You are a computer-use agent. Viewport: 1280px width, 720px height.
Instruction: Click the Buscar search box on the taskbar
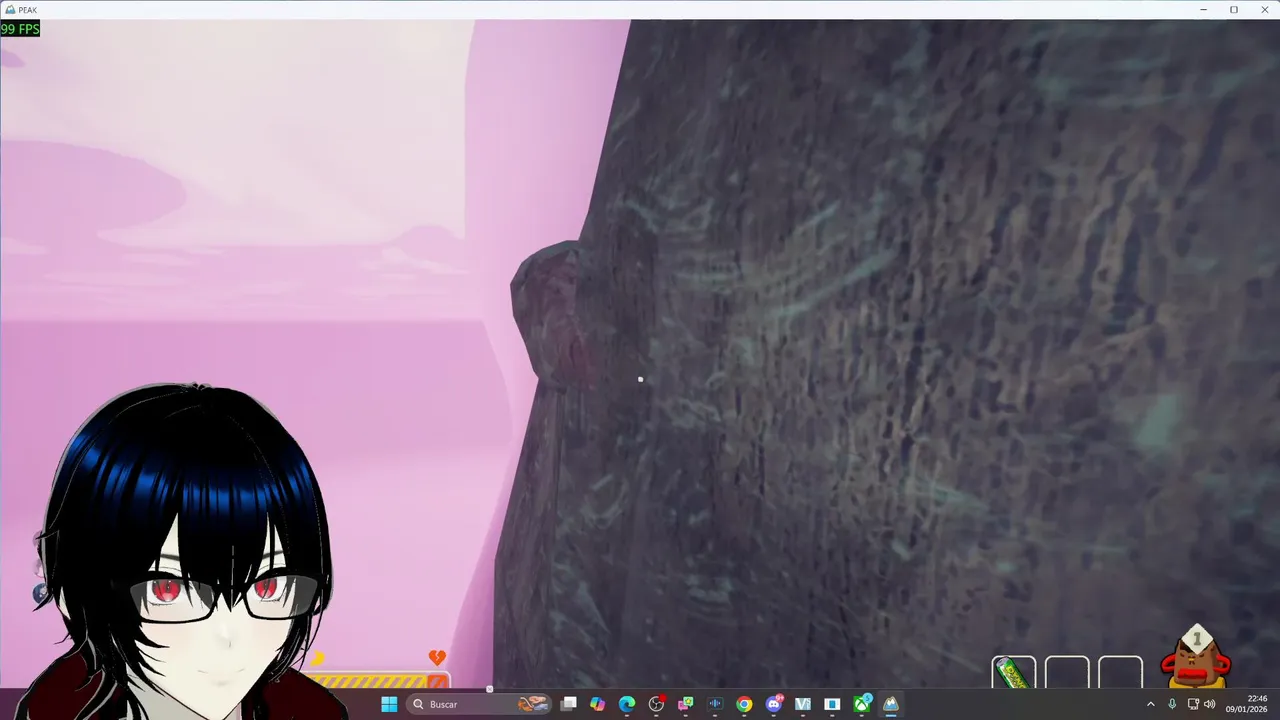click(480, 704)
